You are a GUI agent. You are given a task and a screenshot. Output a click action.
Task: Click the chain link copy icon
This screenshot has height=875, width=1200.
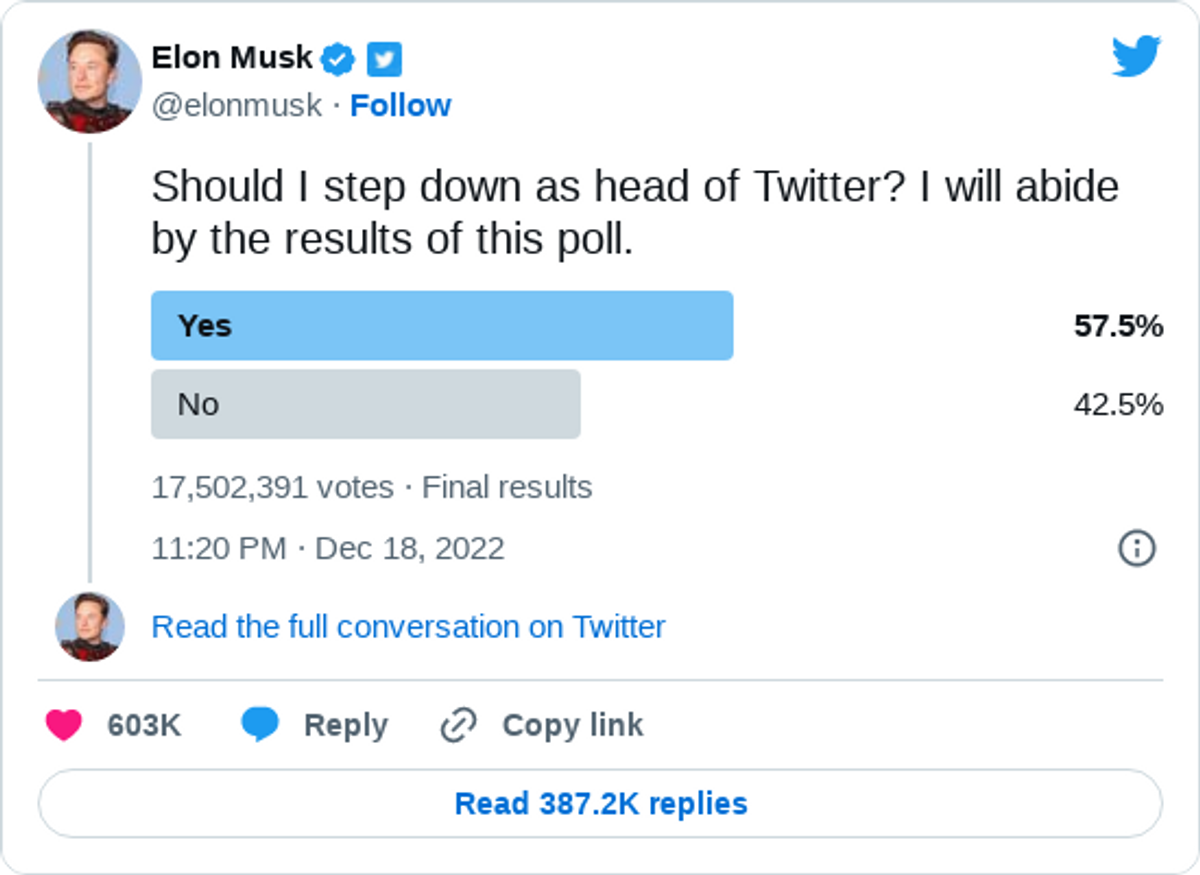(458, 726)
